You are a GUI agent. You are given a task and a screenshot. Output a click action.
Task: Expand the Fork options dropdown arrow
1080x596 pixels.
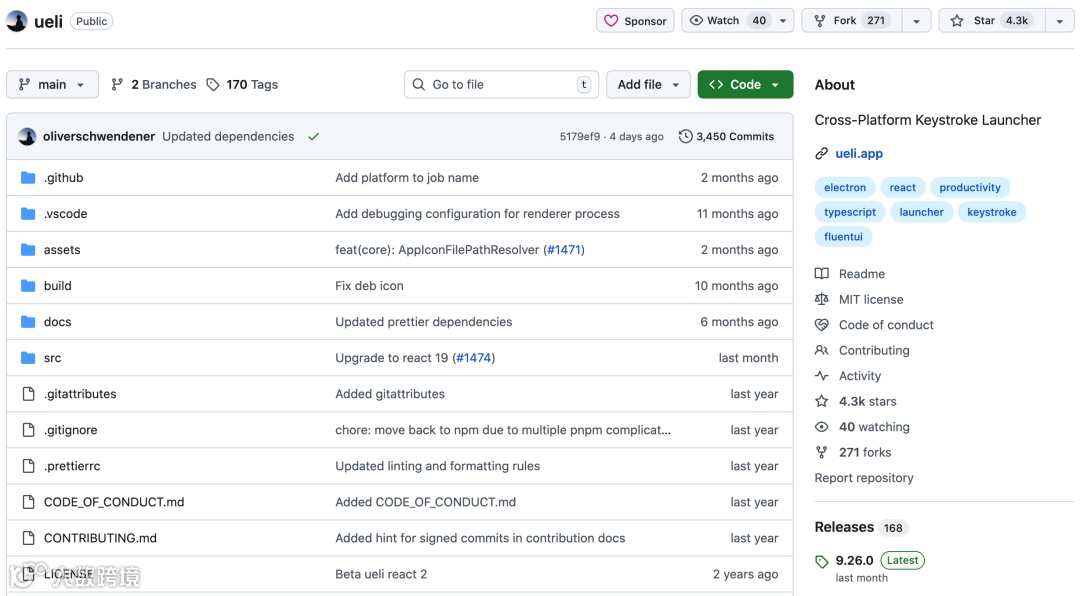coord(916,21)
